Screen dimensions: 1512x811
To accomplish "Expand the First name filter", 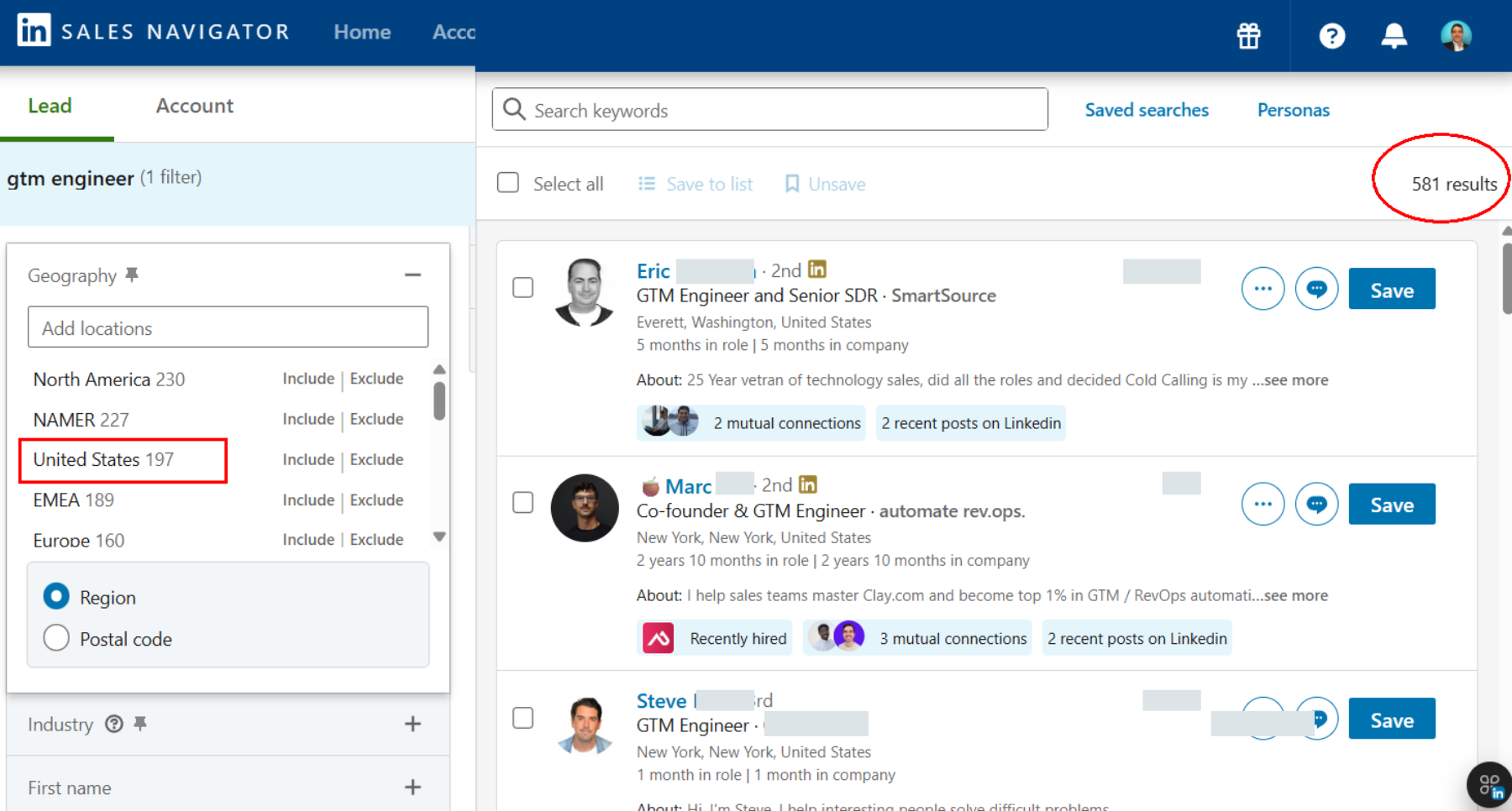I will [412, 787].
